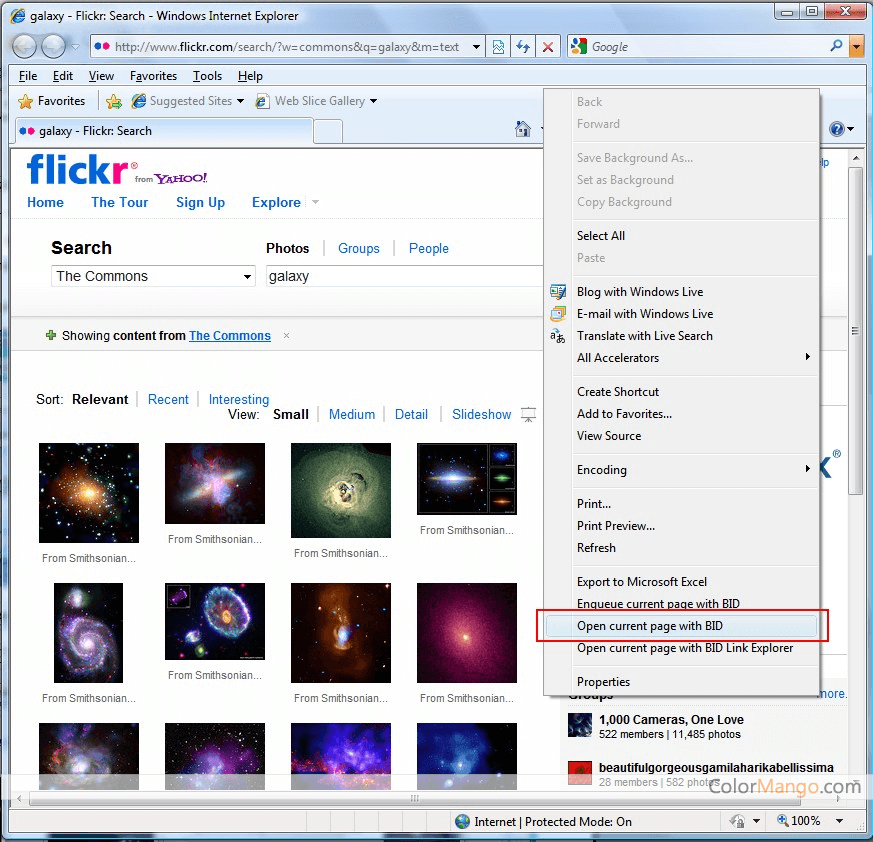Viewport: 873px width, 842px height.
Task: Open the Home page icon in command bar
Action: pos(522,129)
